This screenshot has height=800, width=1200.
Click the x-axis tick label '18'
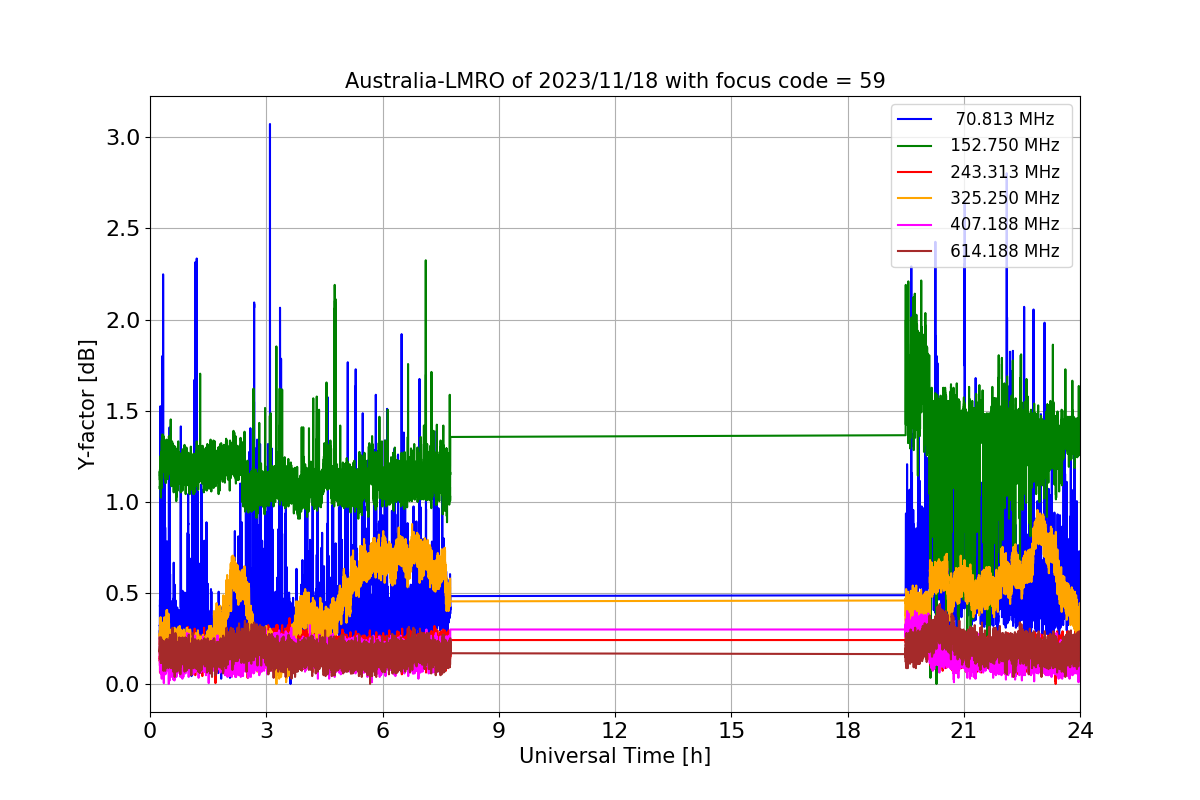point(848,731)
